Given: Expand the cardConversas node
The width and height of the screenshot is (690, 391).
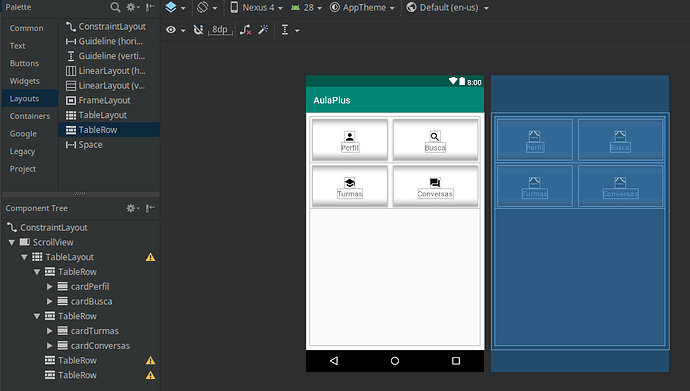Looking at the screenshot, I should pyautogui.click(x=50, y=346).
